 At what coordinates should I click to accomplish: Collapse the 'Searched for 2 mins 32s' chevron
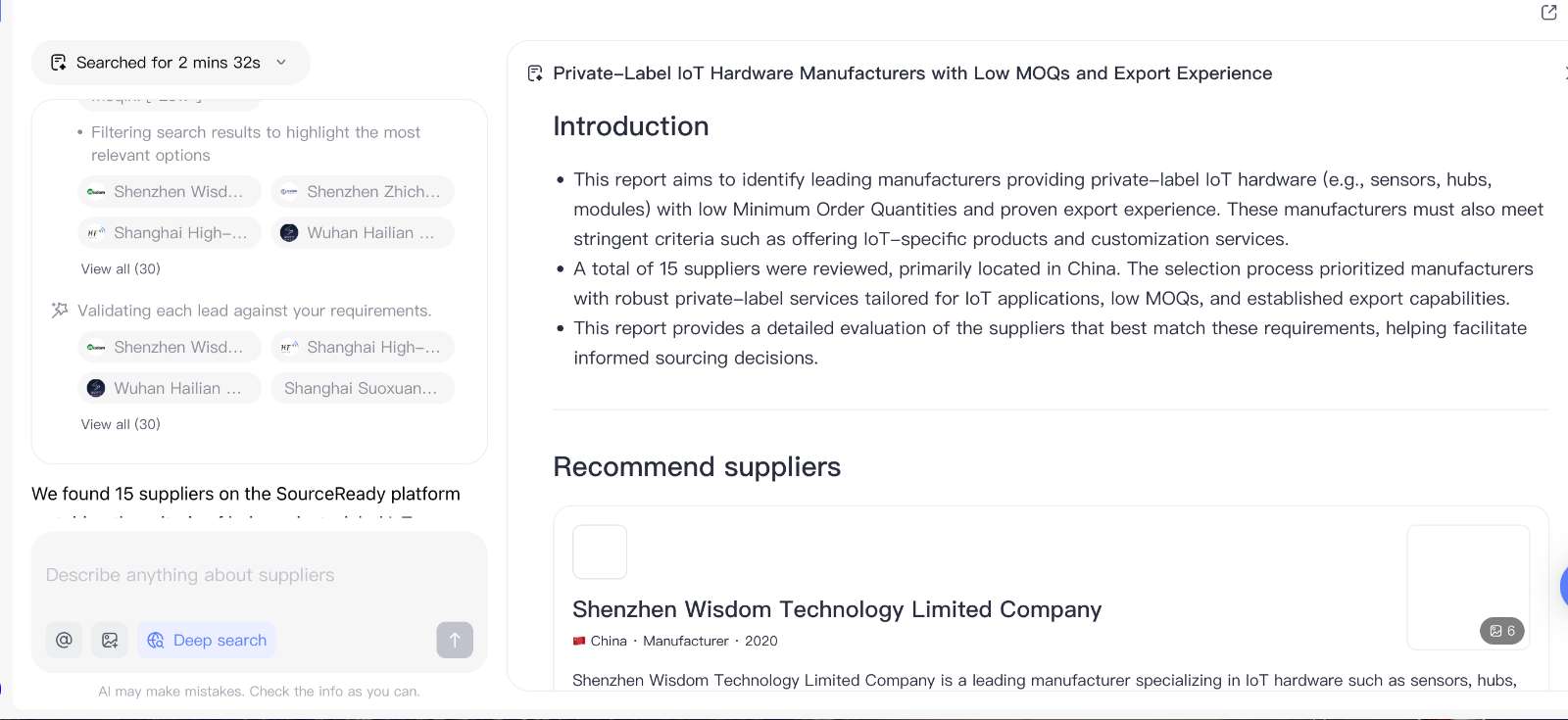pos(281,63)
